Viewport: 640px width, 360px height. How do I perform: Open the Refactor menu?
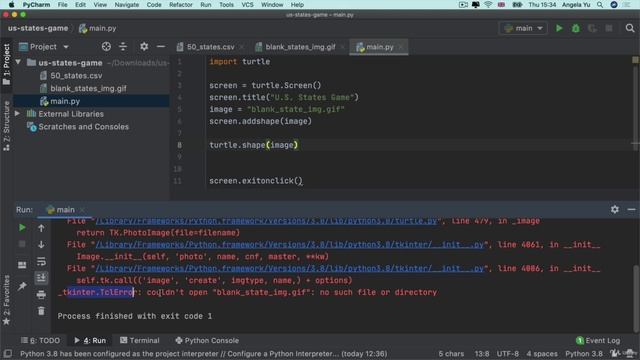click(x=180, y=5)
